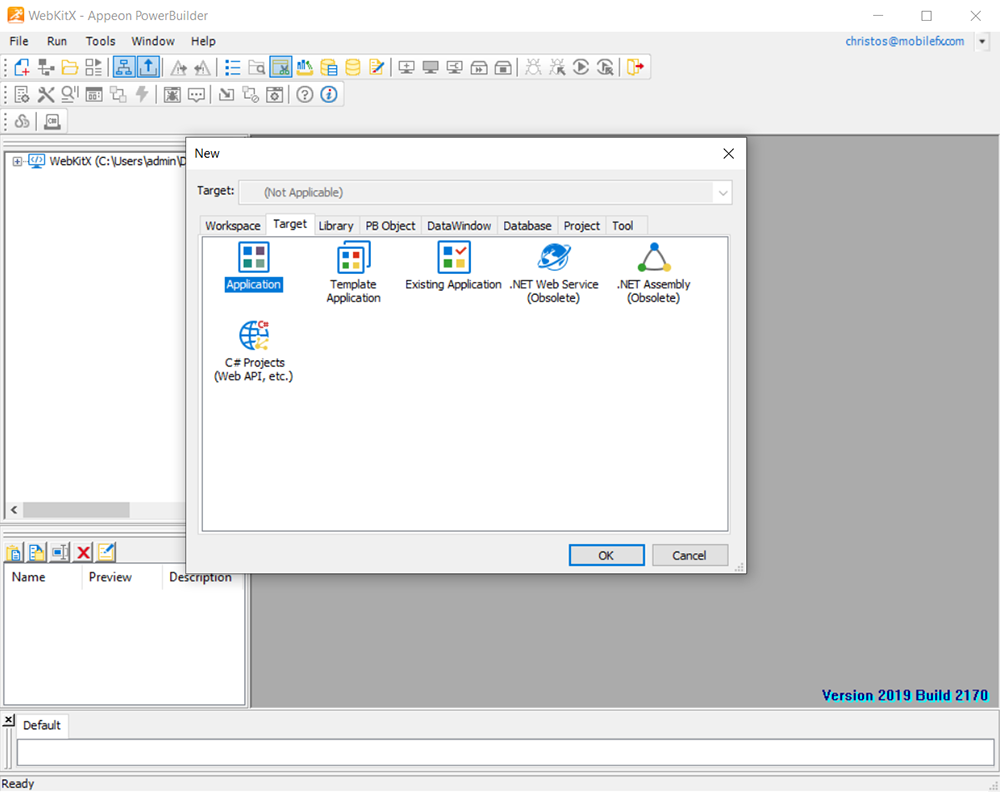Click the To-Do List bullet icon

(233, 67)
